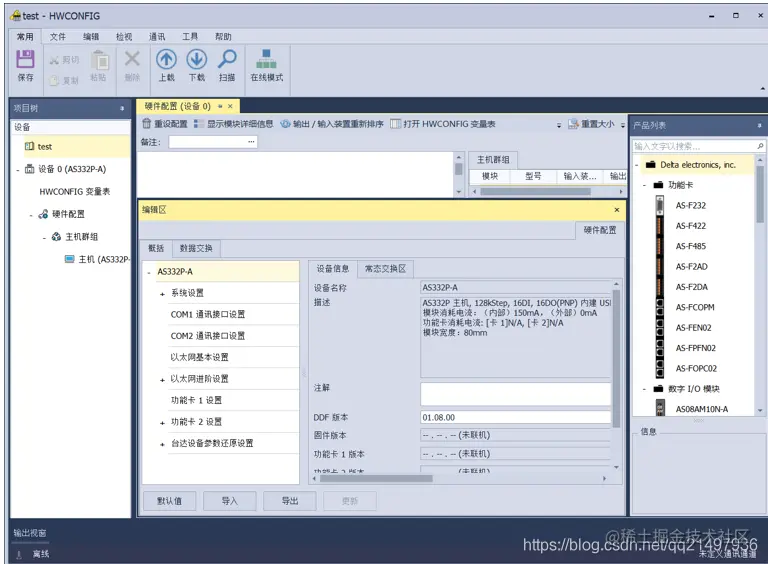Click the Cut (剪切) icon
Viewport: 768px width, 564px height.
[x=54, y=60]
